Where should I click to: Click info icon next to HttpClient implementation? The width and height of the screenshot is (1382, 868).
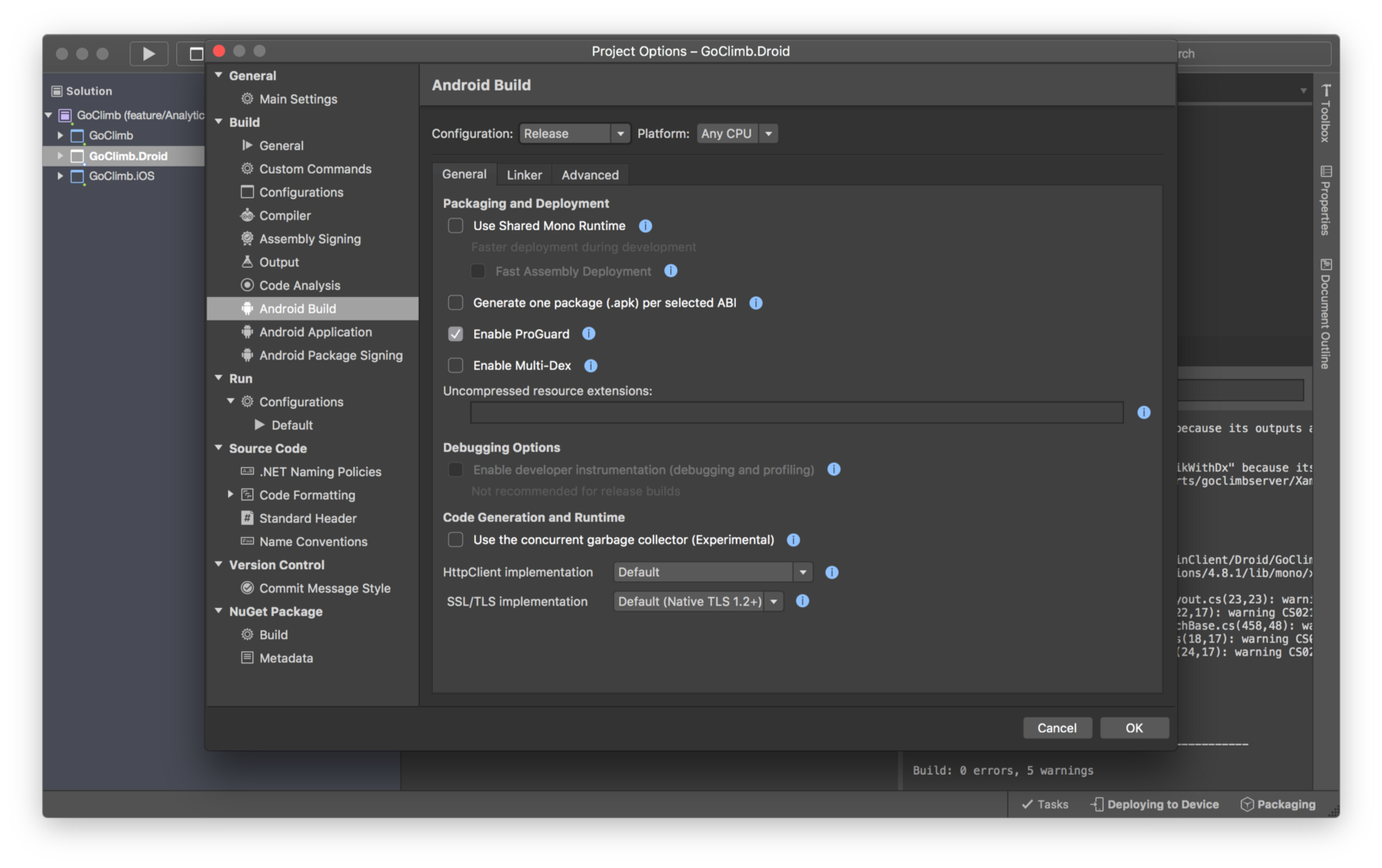pyautogui.click(x=832, y=573)
